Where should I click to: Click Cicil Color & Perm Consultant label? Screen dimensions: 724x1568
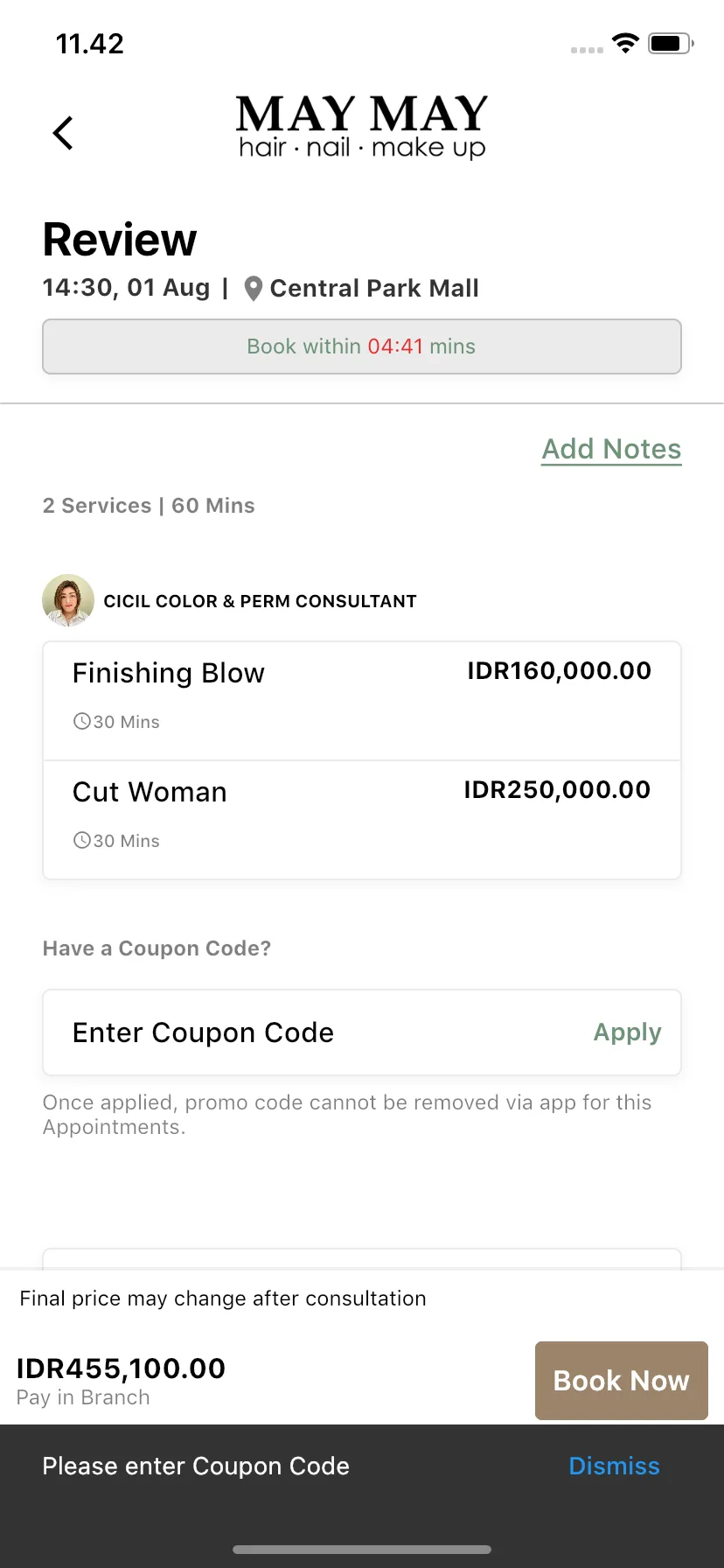pyautogui.click(x=260, y=601)
